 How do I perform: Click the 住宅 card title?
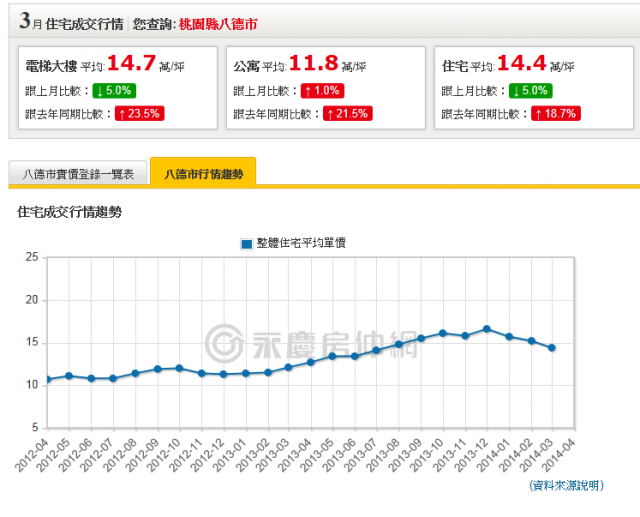[x=455, y=66]
